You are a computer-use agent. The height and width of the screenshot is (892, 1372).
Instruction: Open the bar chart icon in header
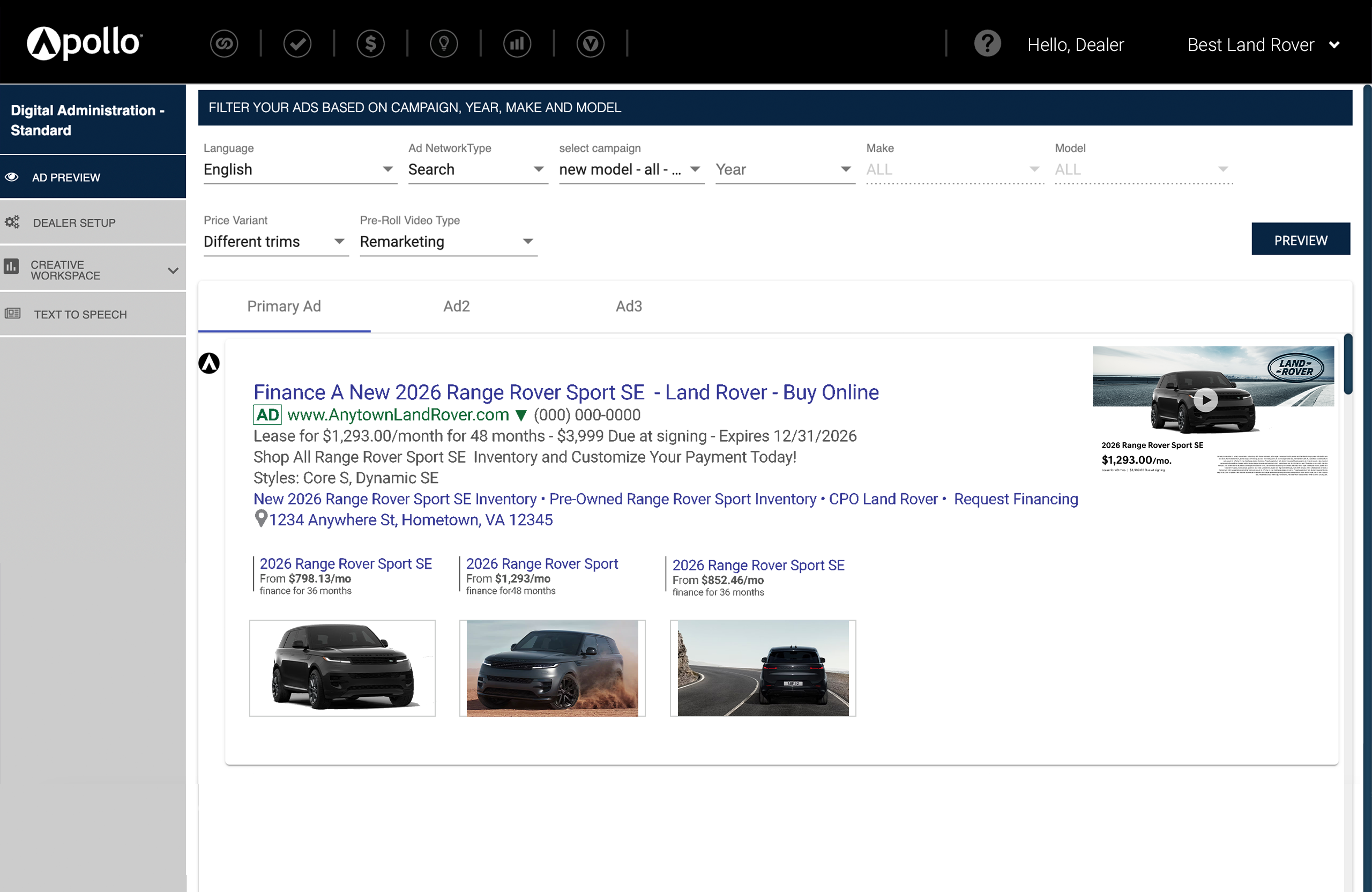pyautogui.click(x=517, y=44)
